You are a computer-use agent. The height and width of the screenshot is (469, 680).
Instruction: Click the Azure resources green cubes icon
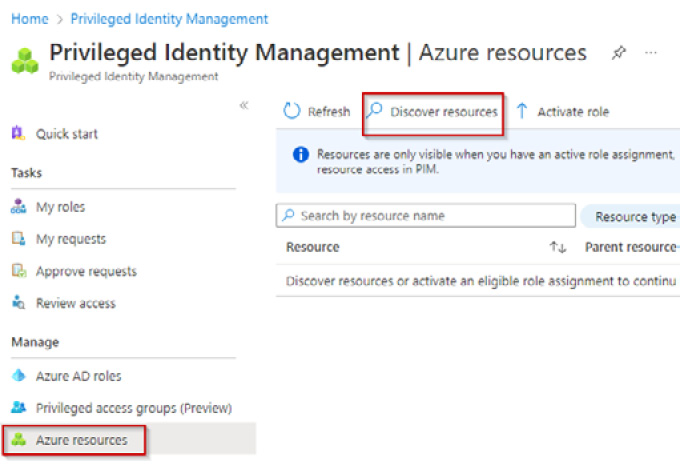tap(18, 439)
